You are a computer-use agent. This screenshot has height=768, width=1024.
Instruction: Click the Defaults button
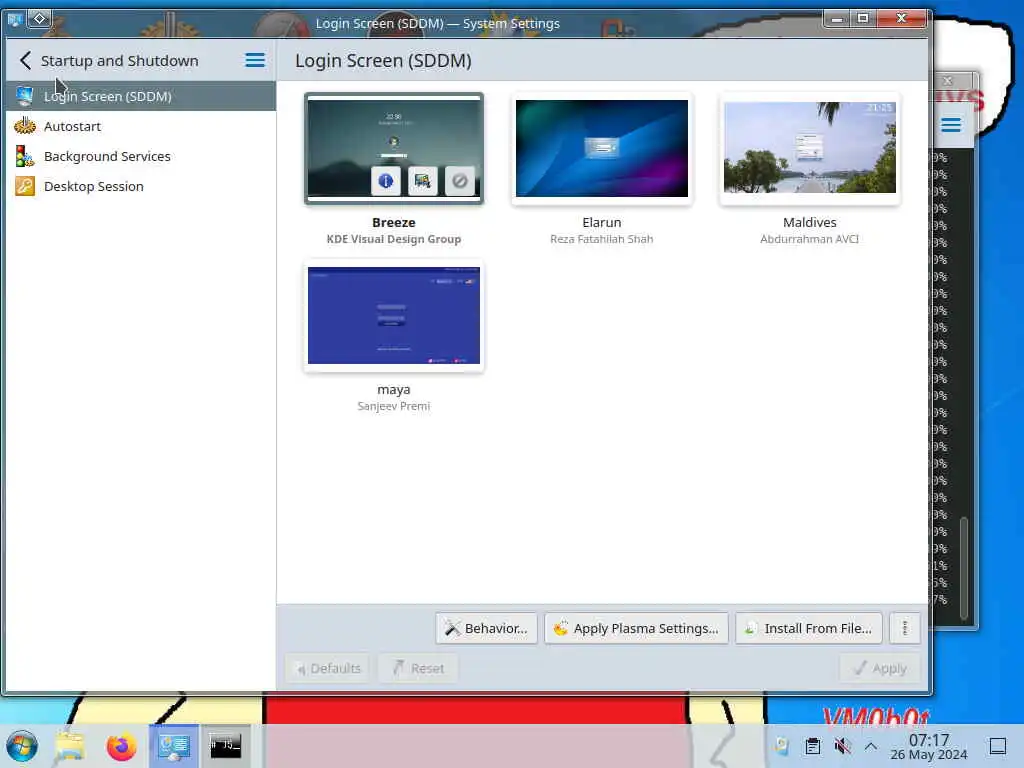(327, 668)
